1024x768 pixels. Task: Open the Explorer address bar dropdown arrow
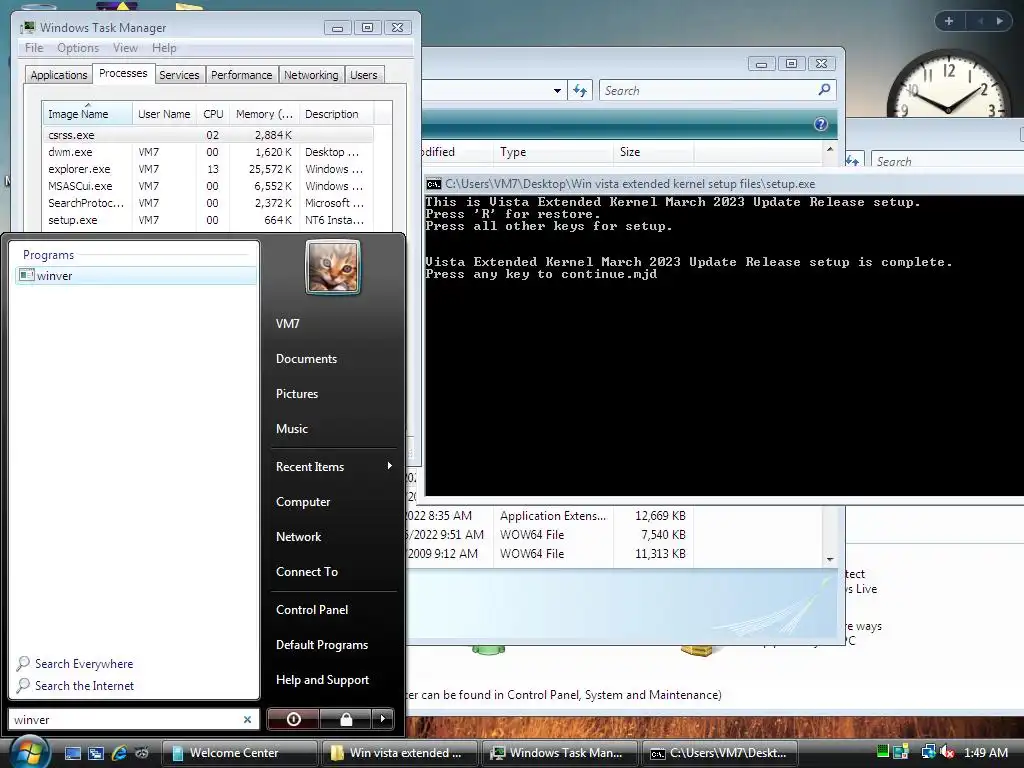[x=557, y=91]
